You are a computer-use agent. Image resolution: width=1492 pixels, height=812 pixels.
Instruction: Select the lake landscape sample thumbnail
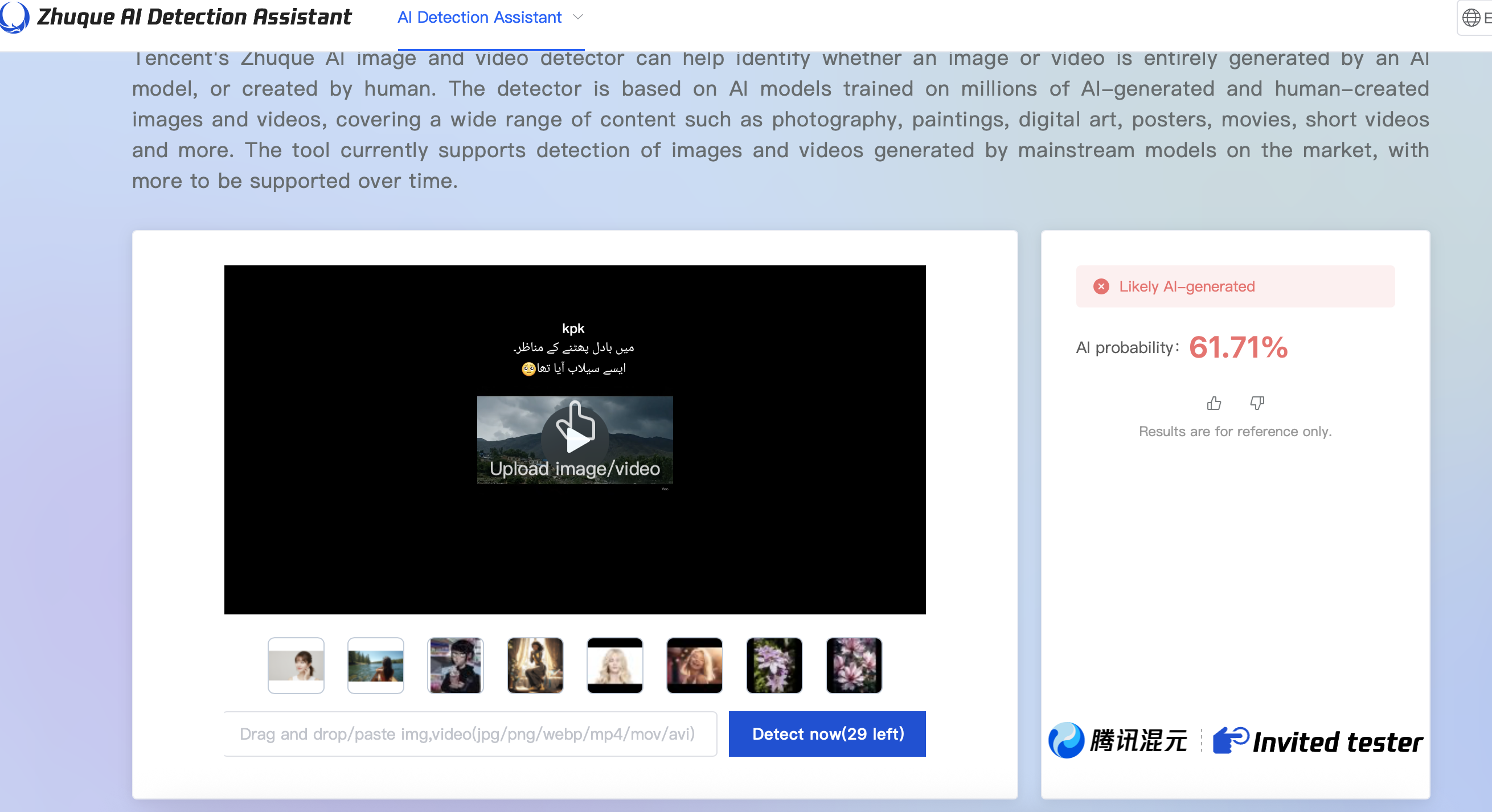point(376,666)
